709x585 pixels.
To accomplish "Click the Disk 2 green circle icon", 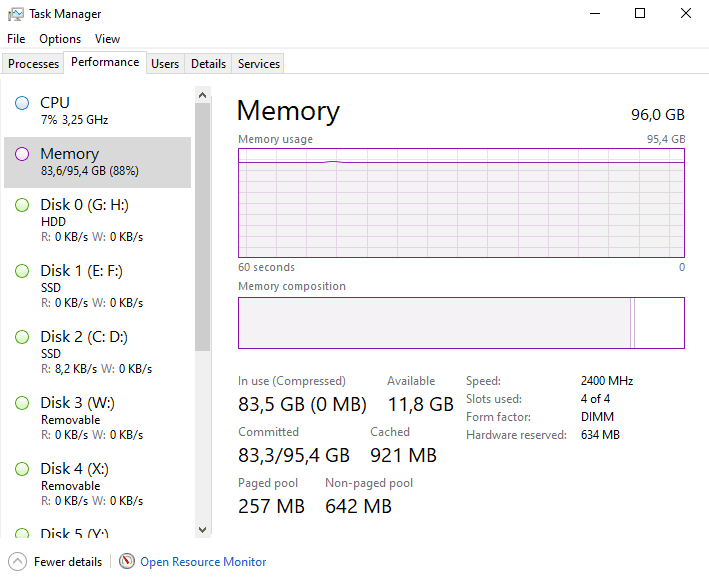I will [22, 337].
